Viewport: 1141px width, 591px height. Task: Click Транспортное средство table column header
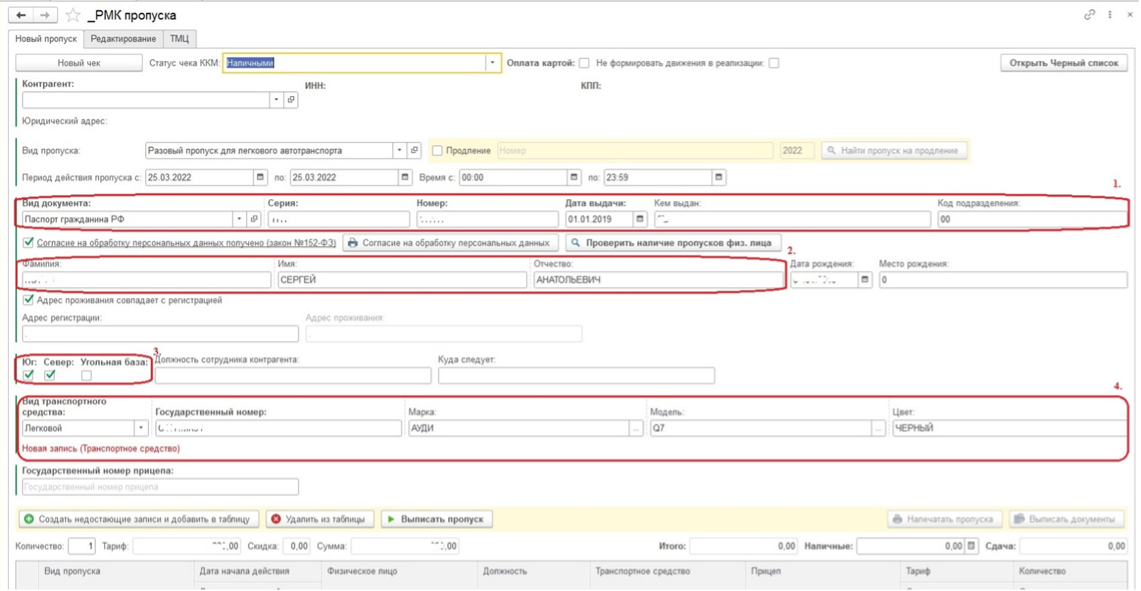[667, 571]
